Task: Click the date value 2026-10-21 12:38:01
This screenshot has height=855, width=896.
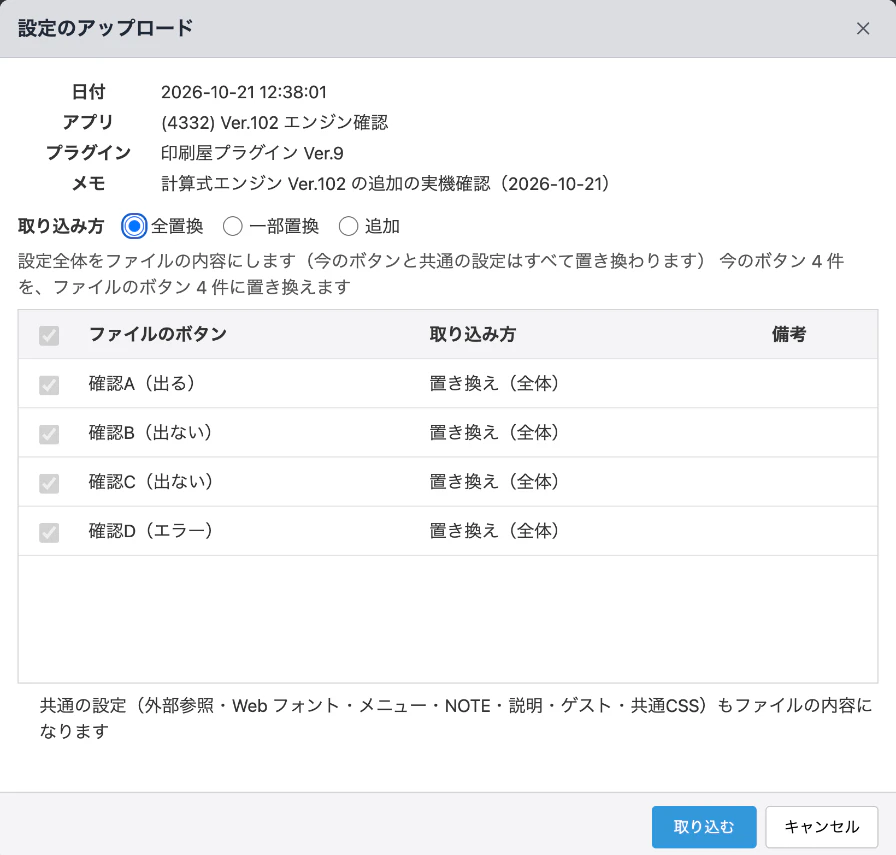Action: click(244, 92)
